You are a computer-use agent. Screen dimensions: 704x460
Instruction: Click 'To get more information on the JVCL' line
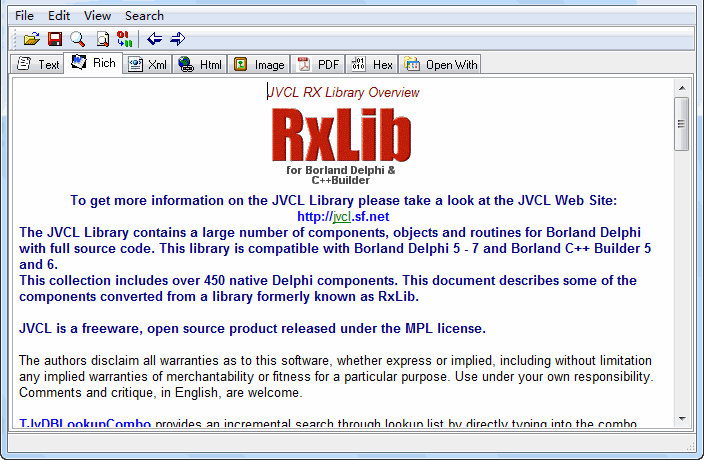343,201
